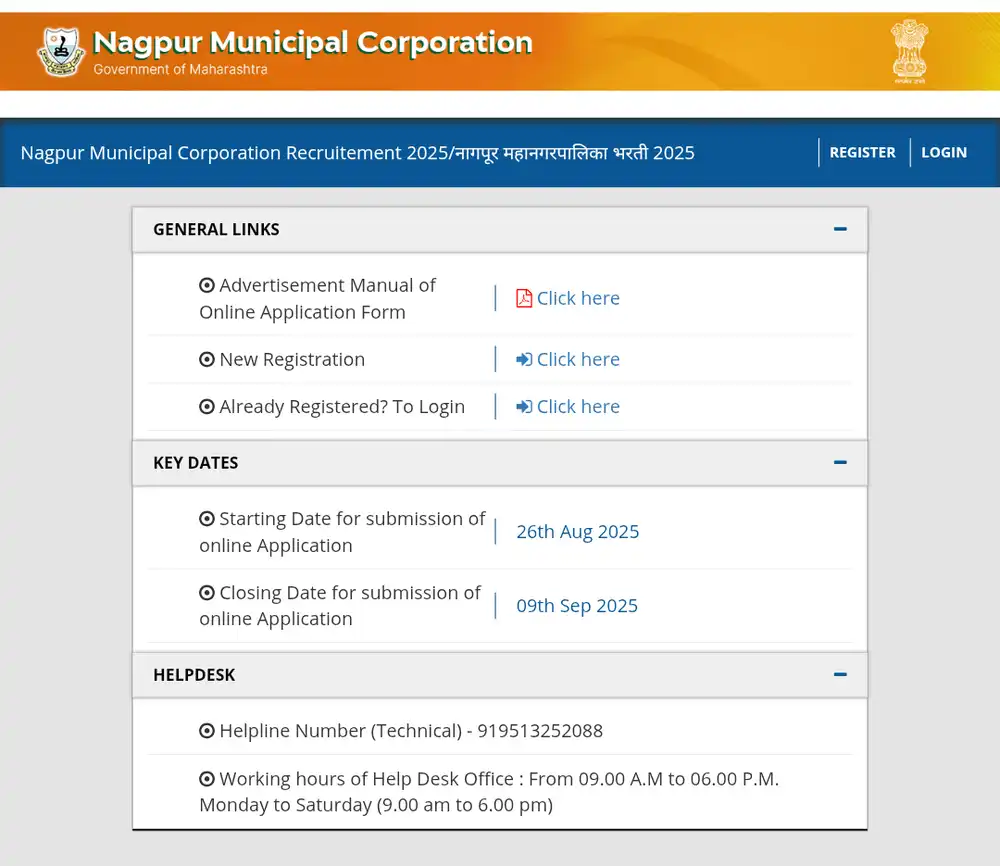1000x866 pixels.
Task: Click the Nagpur Municipal Corporation crest logo
Action: (61, 52)
